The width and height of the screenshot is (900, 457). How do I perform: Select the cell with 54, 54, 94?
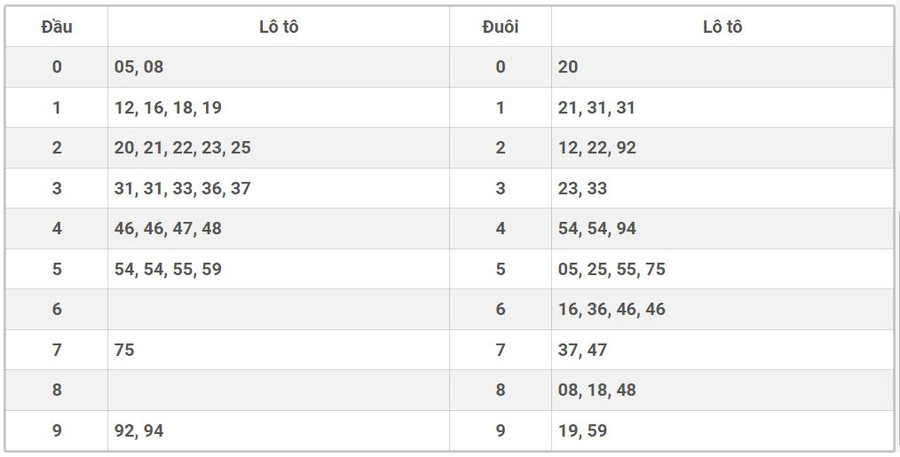click(x=597, y=228)
